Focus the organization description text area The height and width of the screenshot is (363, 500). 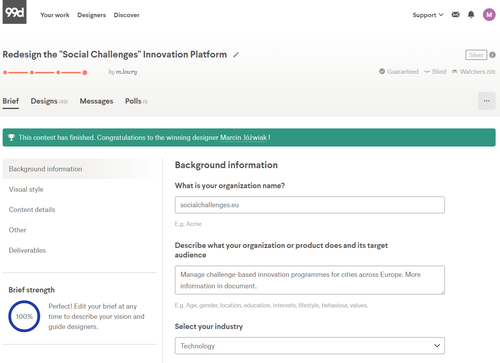310,280
